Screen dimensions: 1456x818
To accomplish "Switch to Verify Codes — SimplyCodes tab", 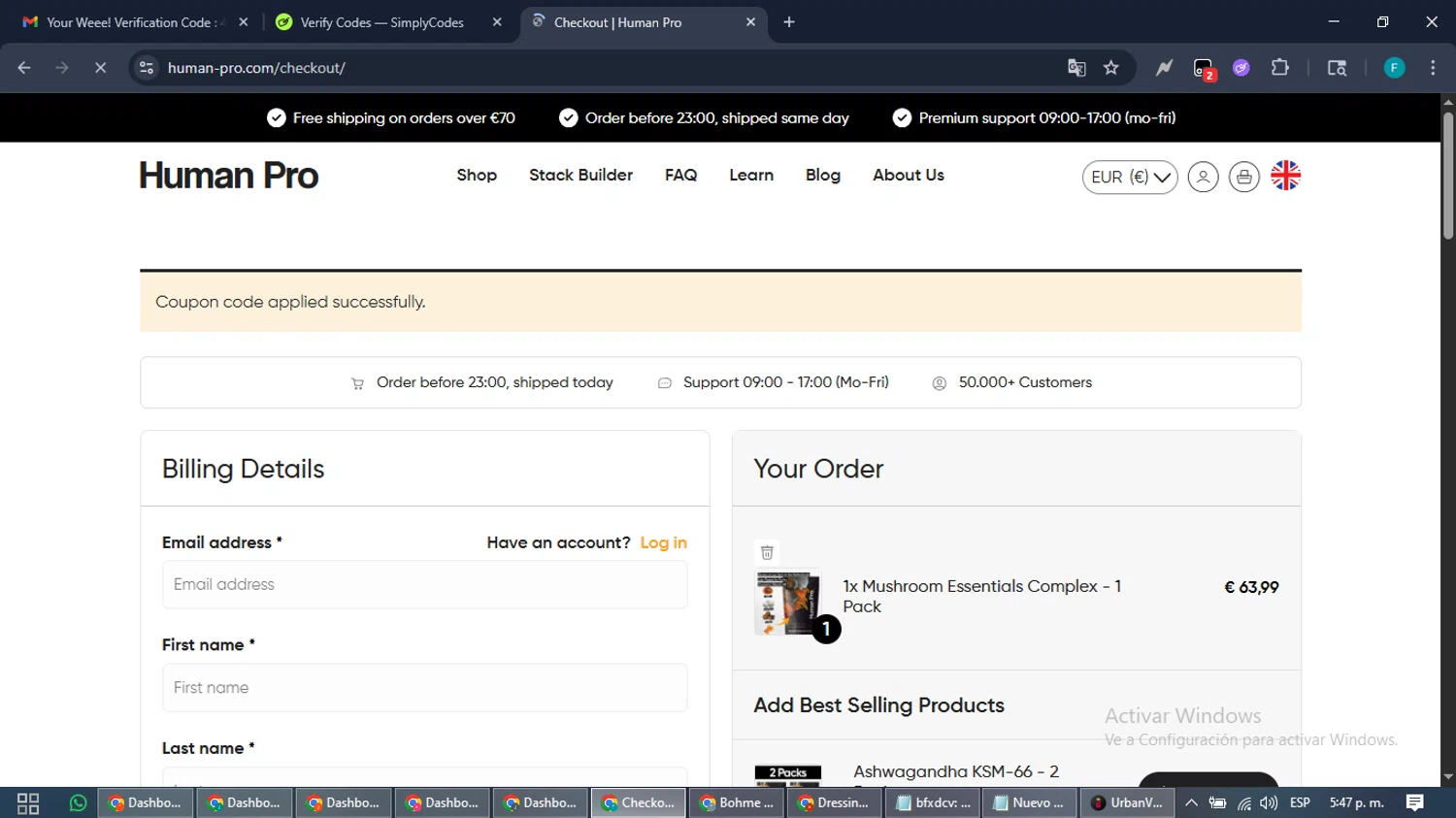I will click(x=389, y=22).
